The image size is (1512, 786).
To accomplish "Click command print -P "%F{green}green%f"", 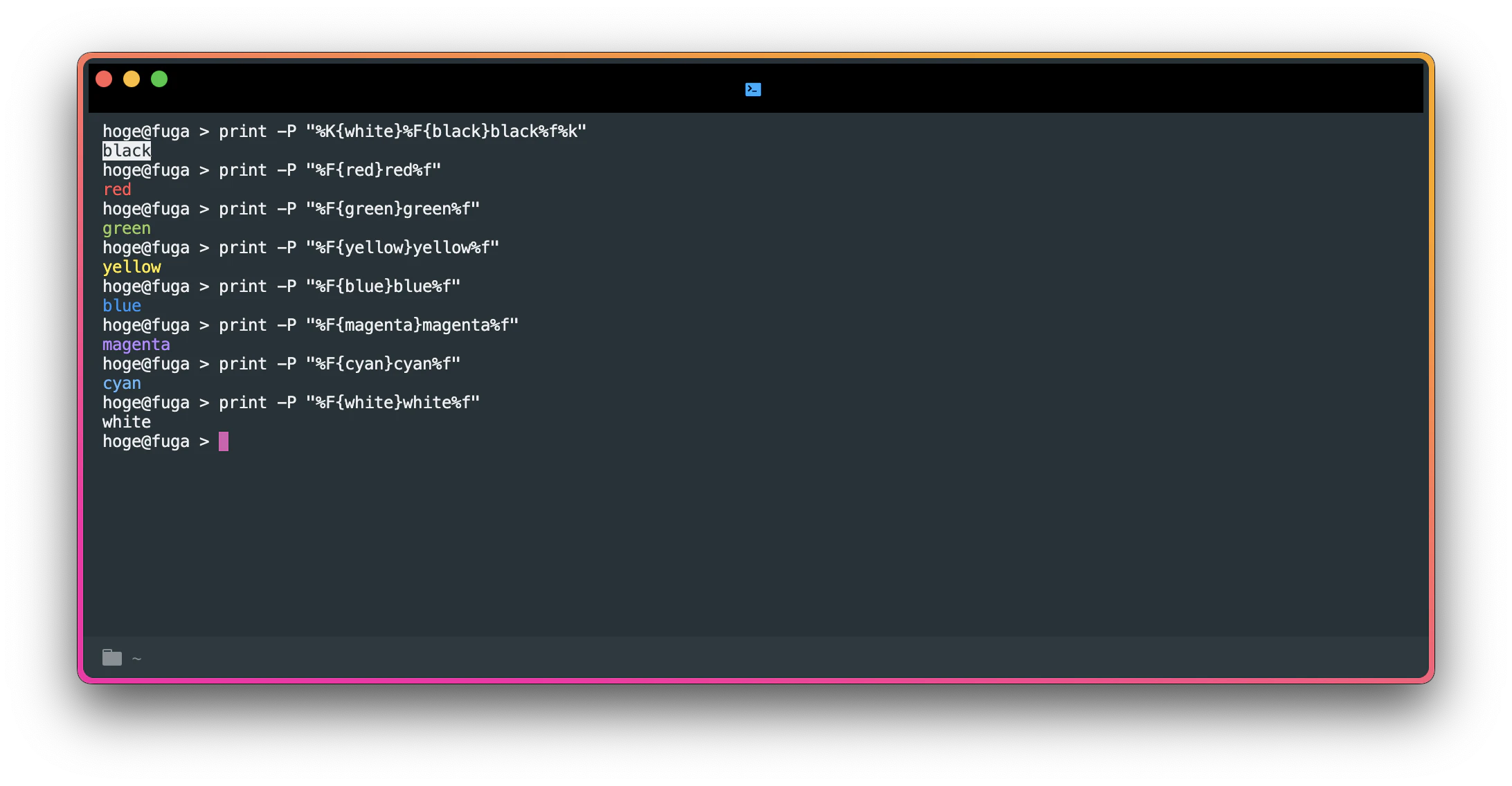I will pyautogui.click(x=350, y=209).
